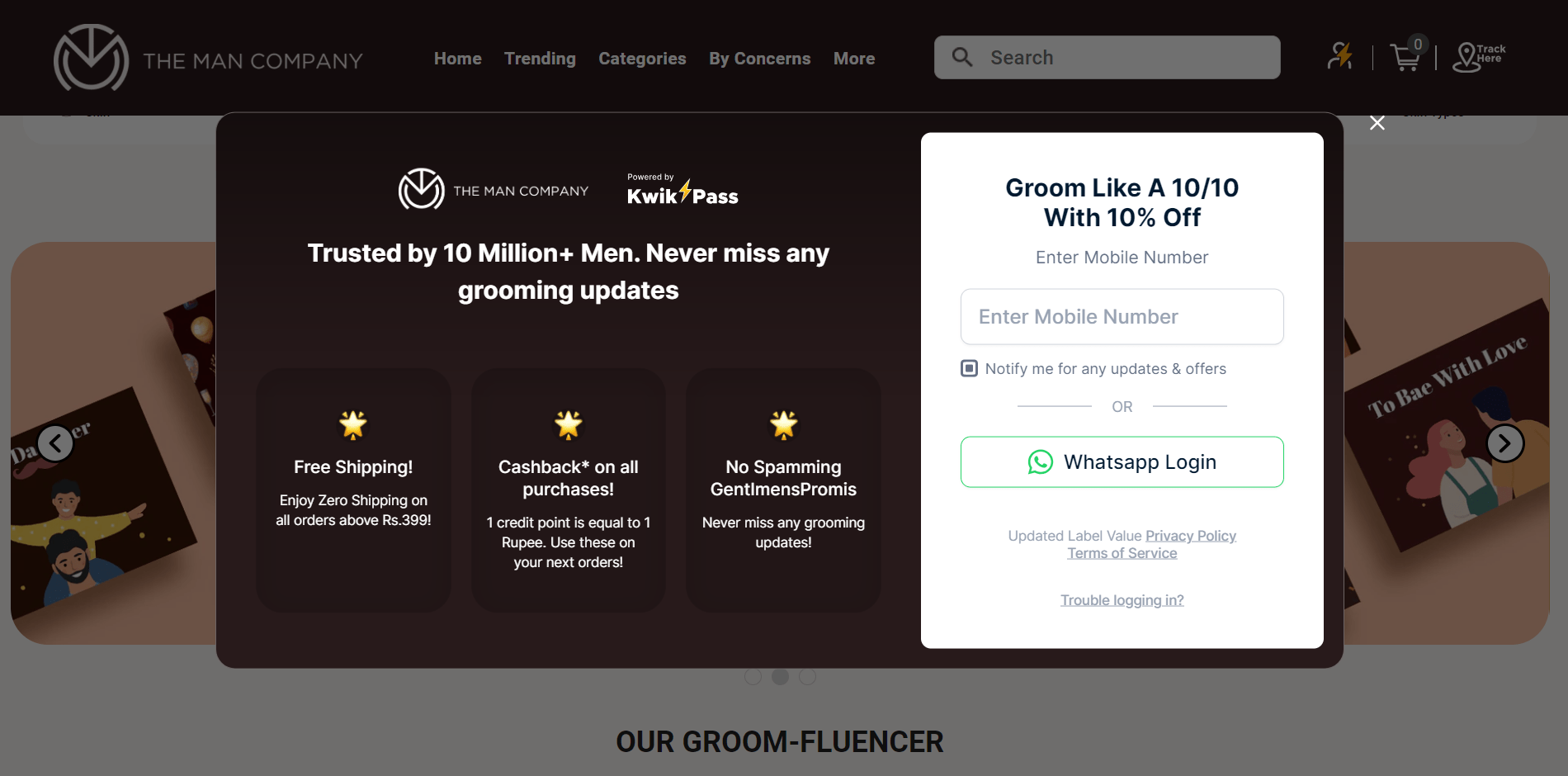This screenshot has height=776, width=1568.
Task: Open the Trending nav item
Action: 540,59
